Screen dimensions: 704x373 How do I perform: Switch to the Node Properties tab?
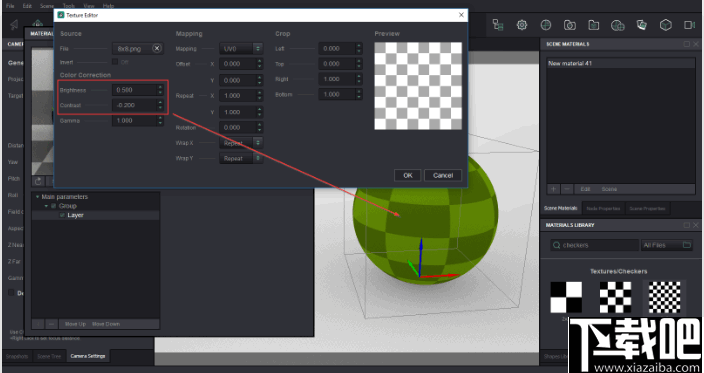coord(603,209)
